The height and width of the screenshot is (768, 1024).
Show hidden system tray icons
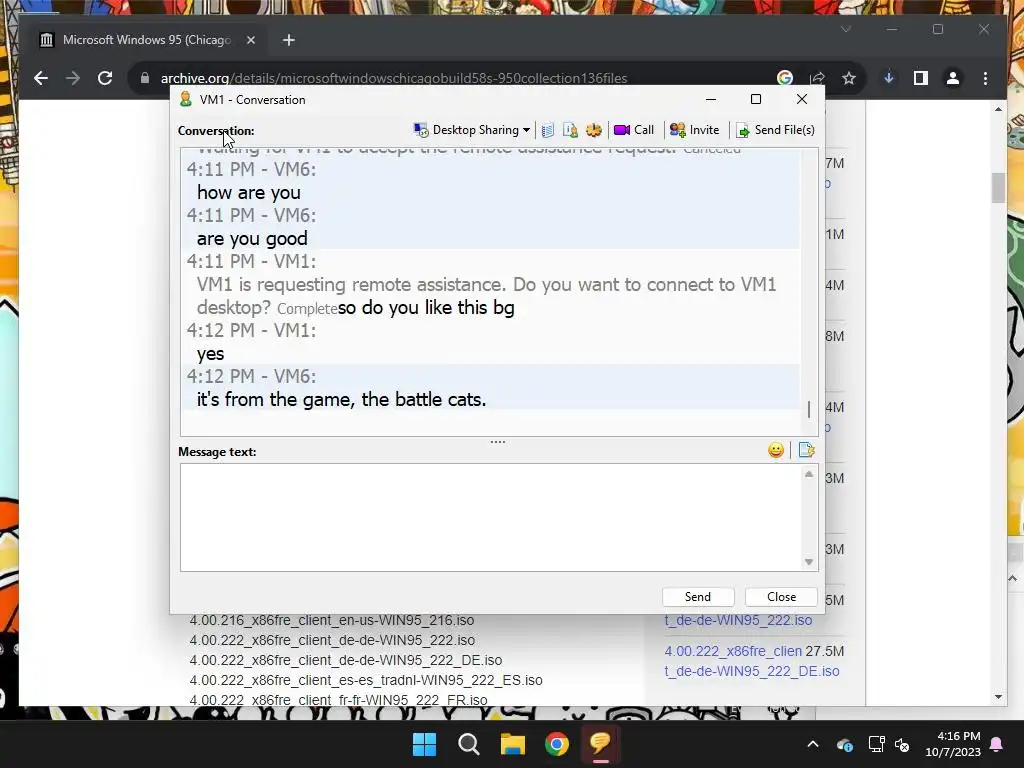(x=813, y=744)
